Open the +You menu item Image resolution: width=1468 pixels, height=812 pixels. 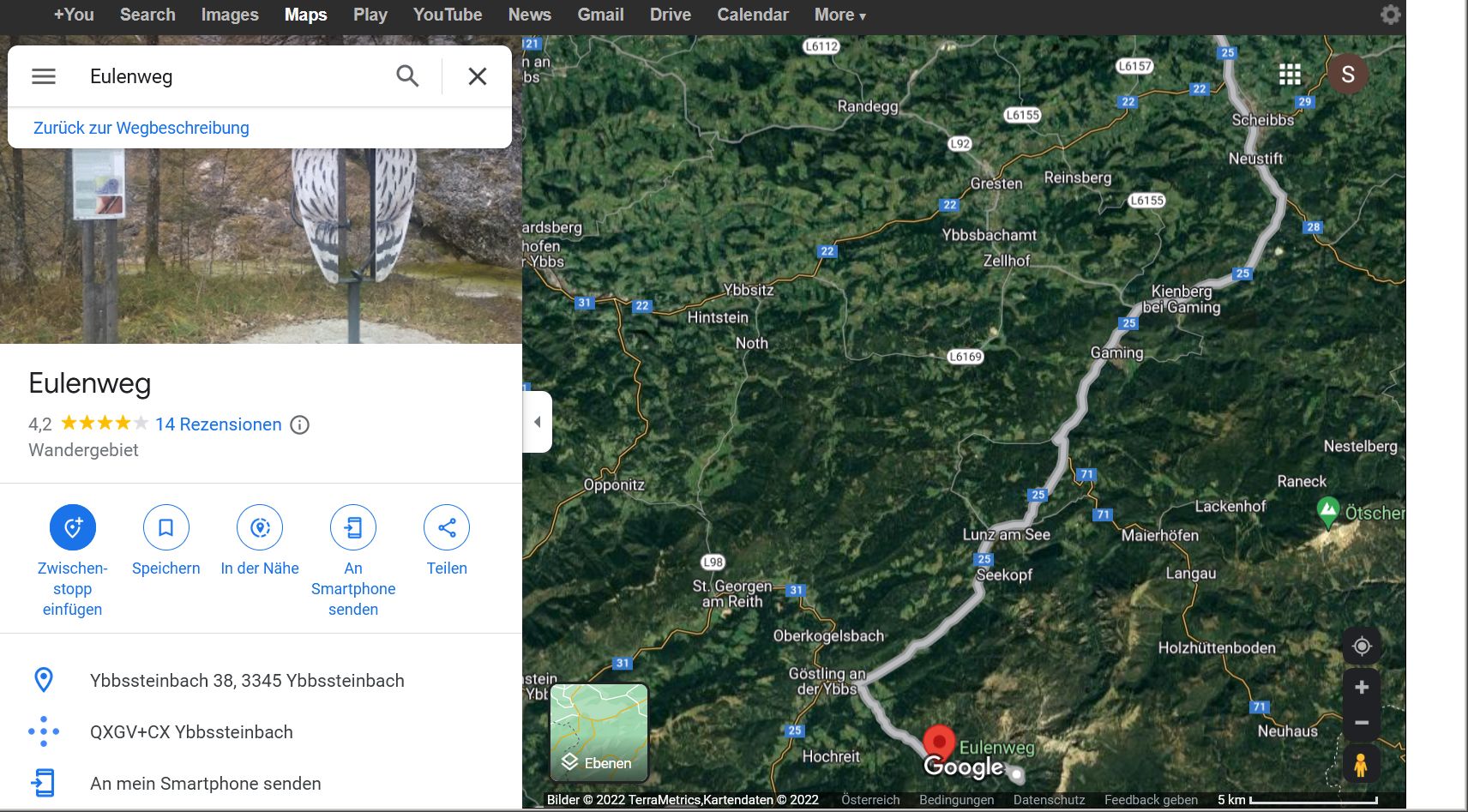[74, 15]
